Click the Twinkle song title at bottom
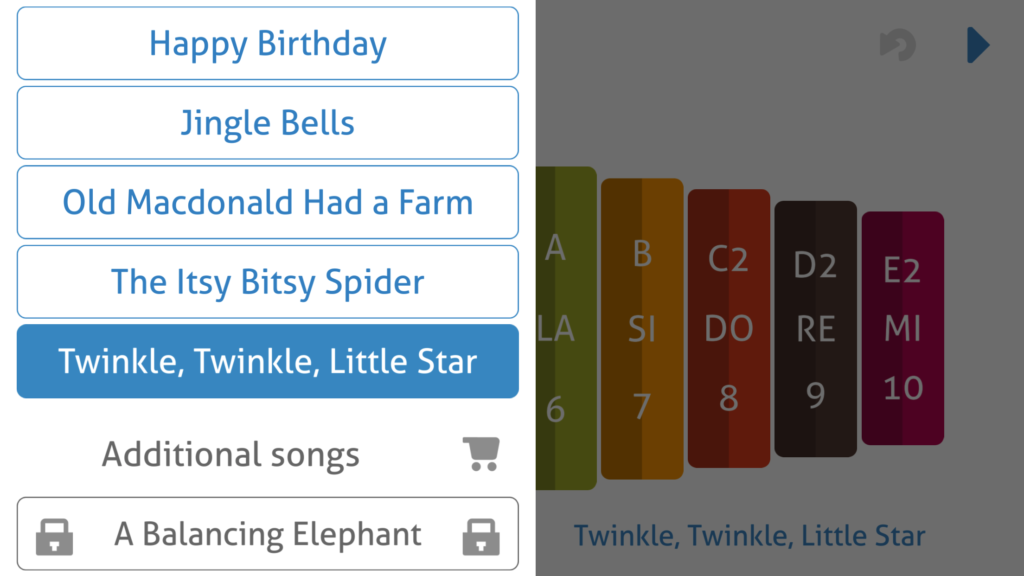The height and width of the screenshot is (576, 1024). point(749,535)
